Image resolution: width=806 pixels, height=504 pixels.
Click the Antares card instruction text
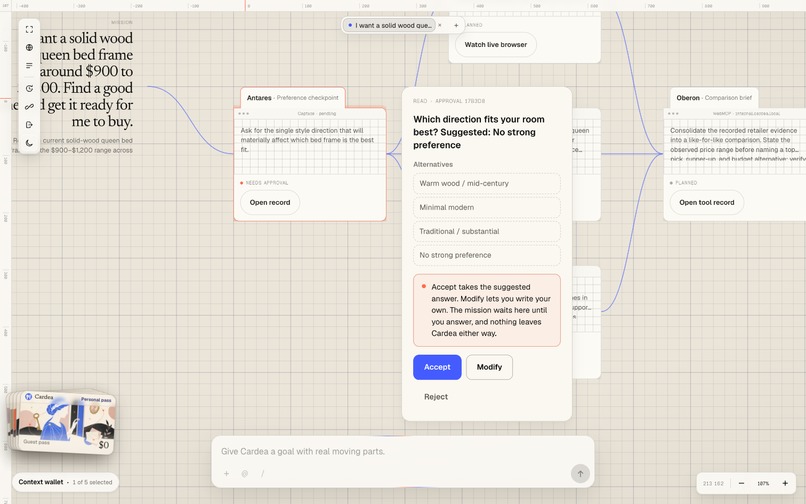pos(307,140)
